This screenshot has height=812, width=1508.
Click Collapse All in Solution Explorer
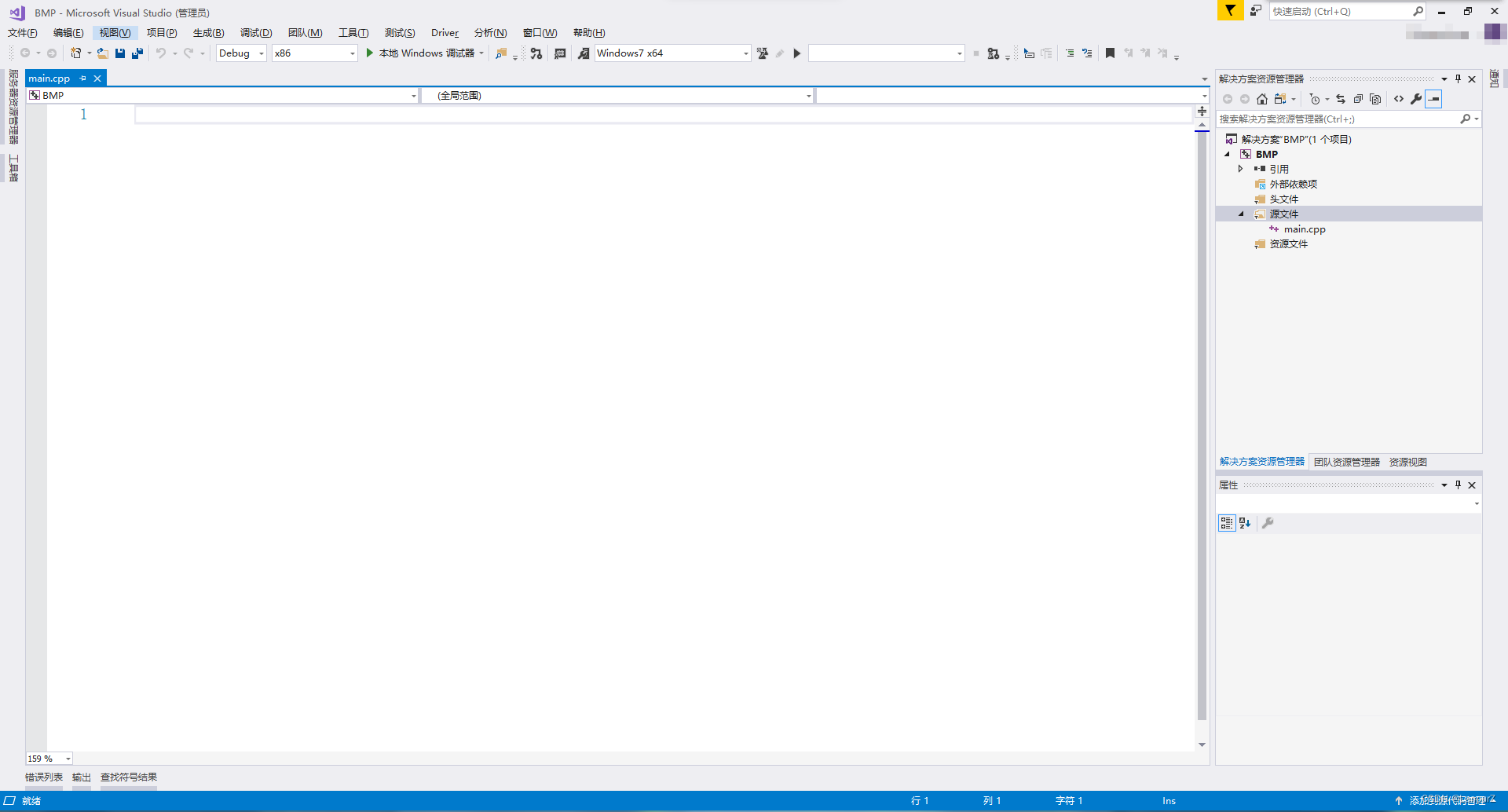click(1358, 99)
